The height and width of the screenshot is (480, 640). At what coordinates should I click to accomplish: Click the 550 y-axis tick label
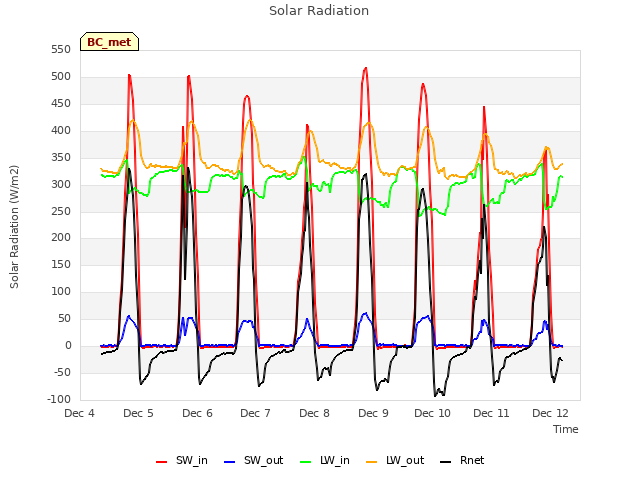click(x=61, y=50)
